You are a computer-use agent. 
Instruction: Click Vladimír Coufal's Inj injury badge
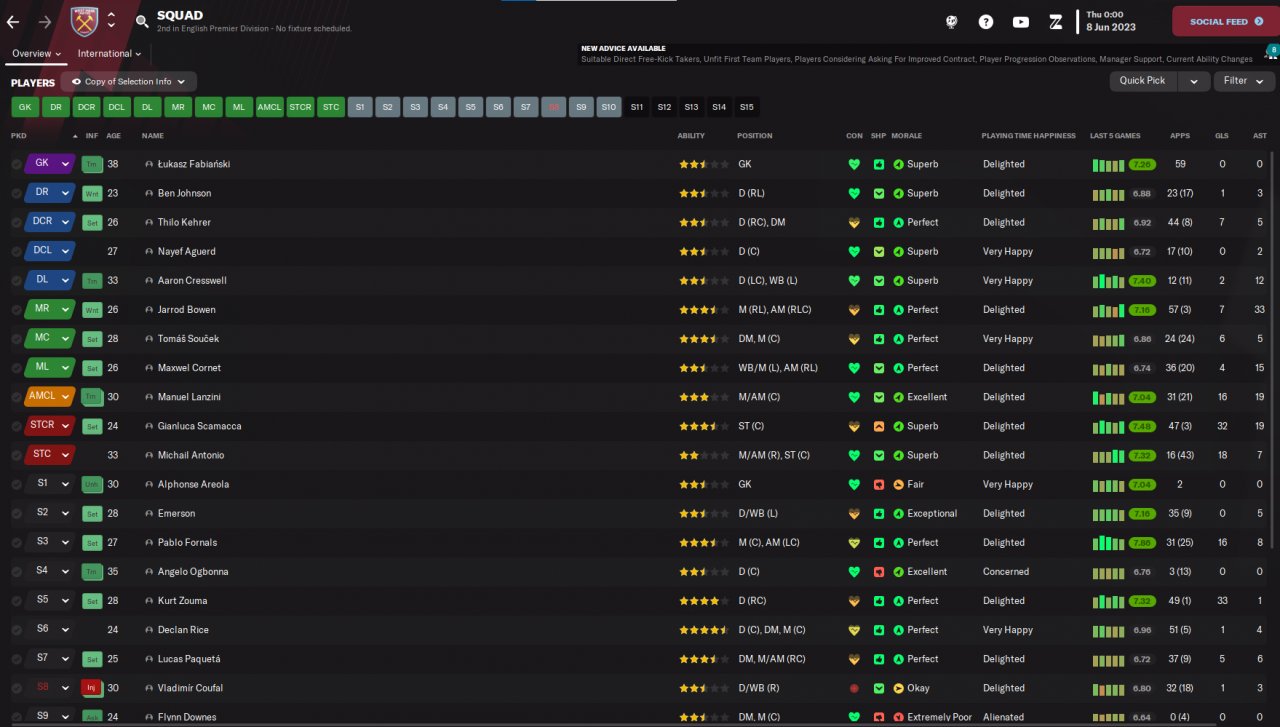pyautogui.click(x=92, y=688)
